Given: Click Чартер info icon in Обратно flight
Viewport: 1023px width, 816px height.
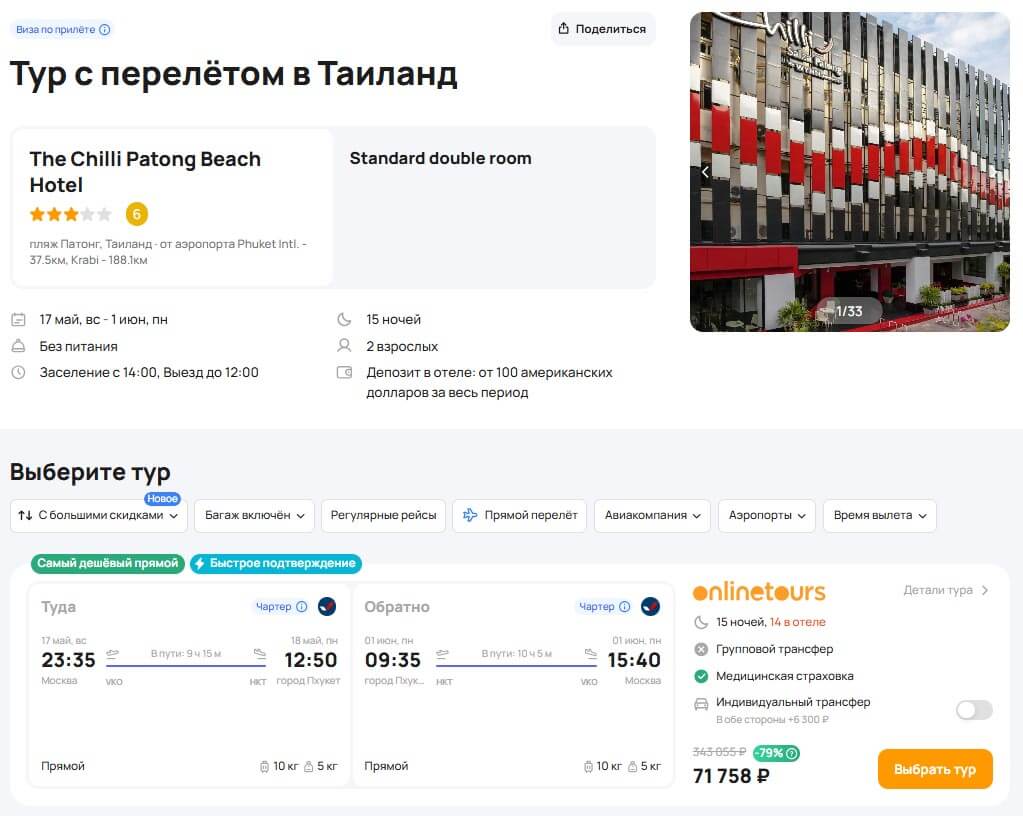Looking at the screenshot, I should 624,607.
